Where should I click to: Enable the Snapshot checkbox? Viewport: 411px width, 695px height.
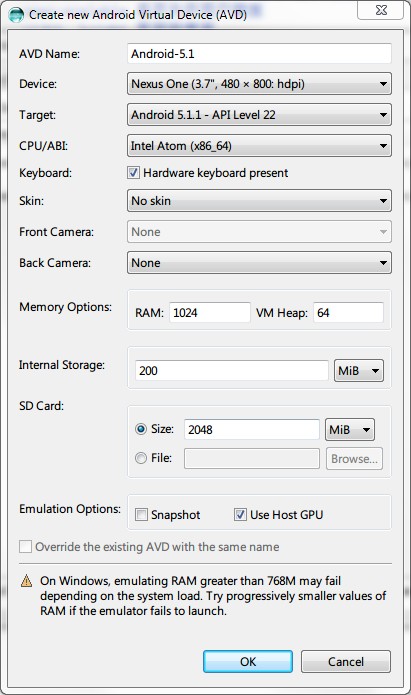pos(141,515)
